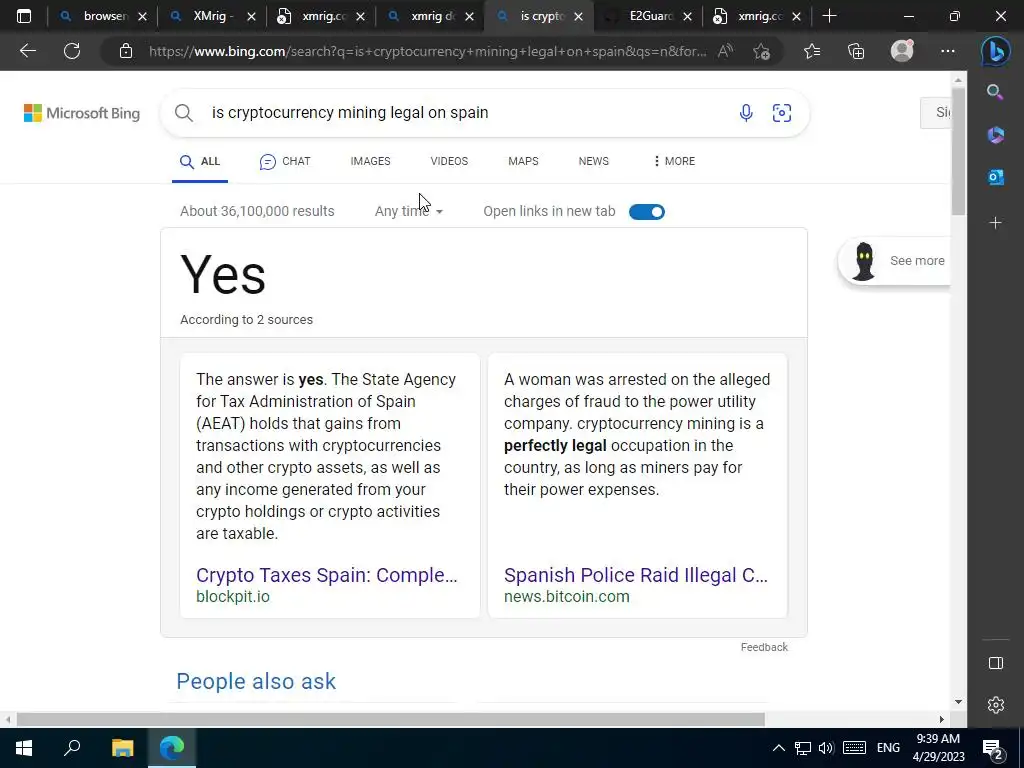Expand the Any time filter dropdown

[x=409, y=212]
